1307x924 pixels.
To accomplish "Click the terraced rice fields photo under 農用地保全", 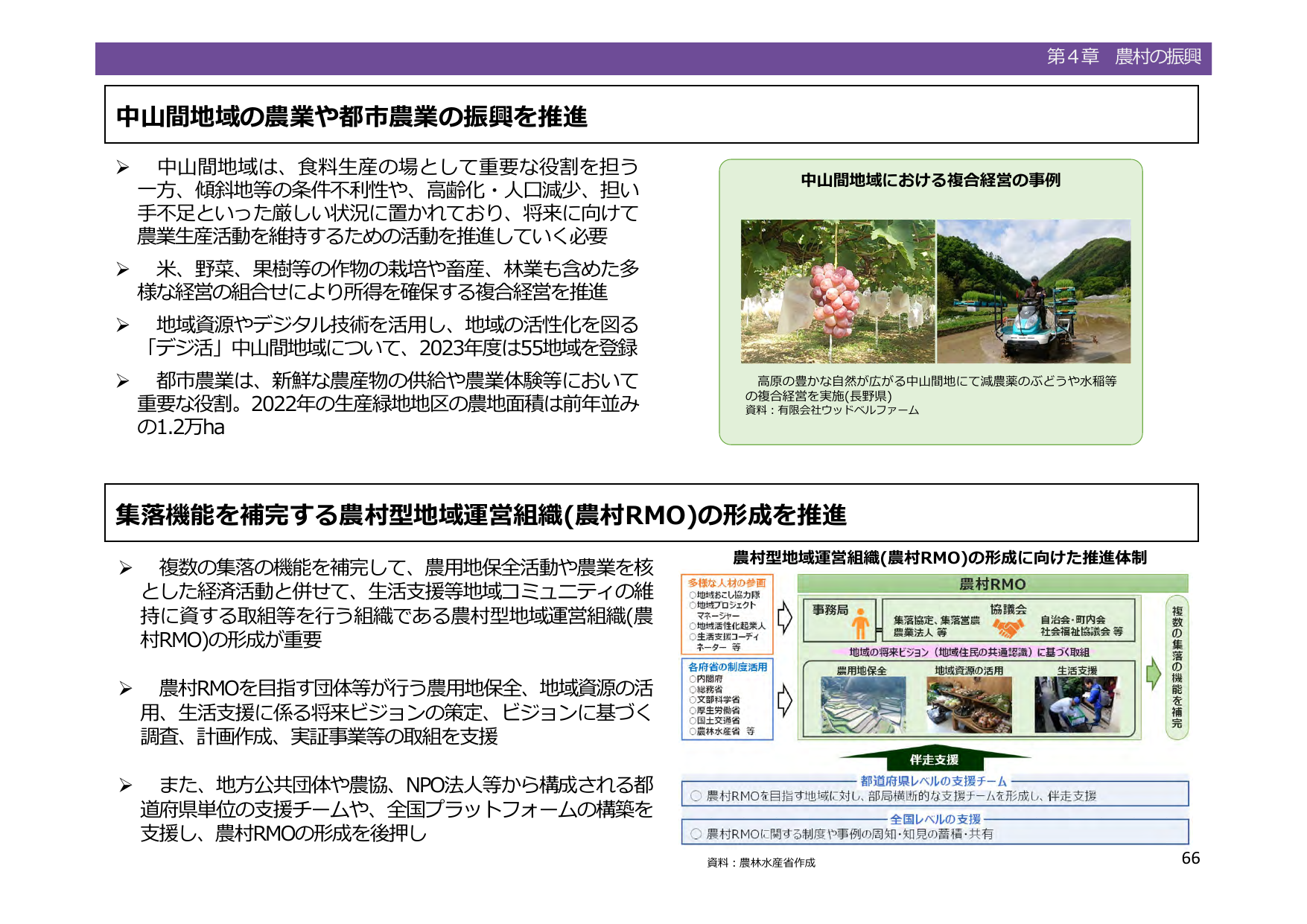I will [x=862, y=705].
